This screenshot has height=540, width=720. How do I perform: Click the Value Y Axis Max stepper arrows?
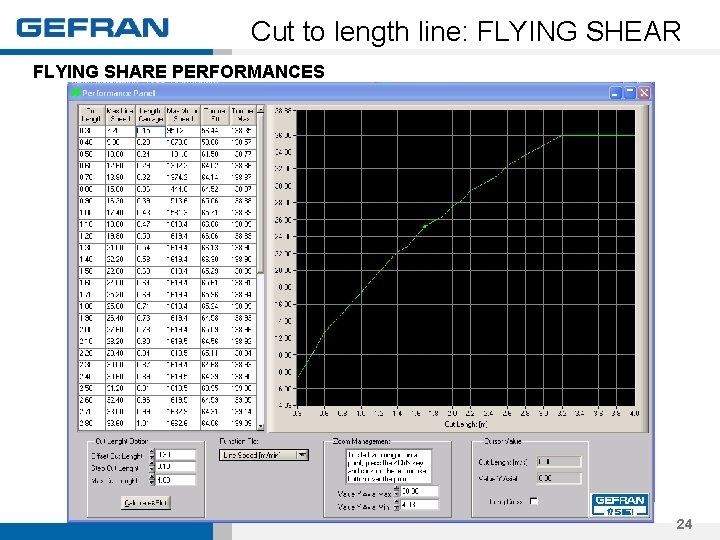click(397, 491)
